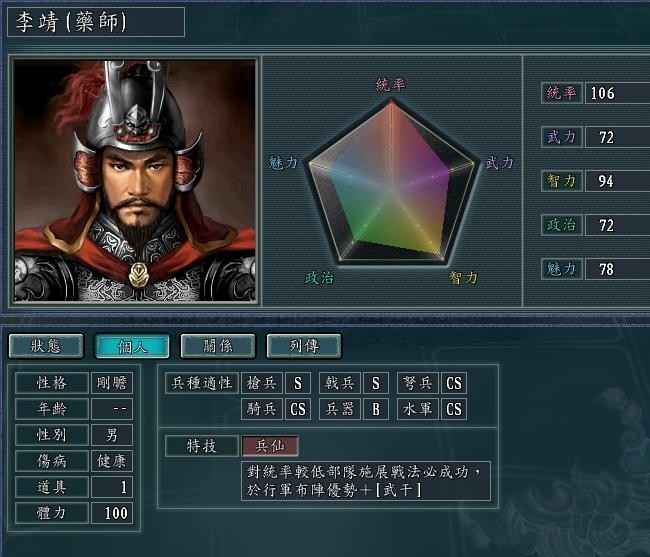Screen dimensions: 650x557
Task: Open the 關係 tab
Action: [x=218, y=346]
